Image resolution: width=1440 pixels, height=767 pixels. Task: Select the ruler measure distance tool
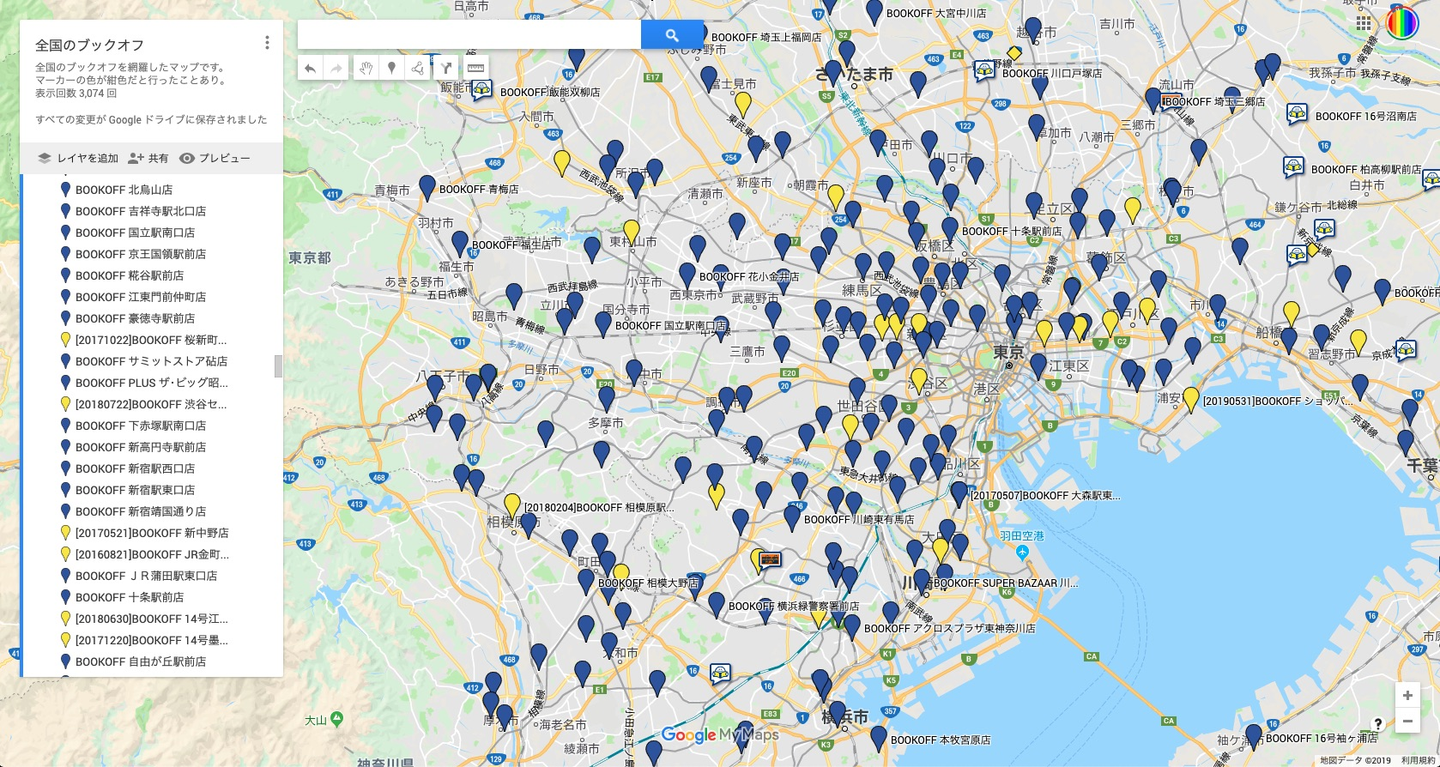tap(476, 68)
